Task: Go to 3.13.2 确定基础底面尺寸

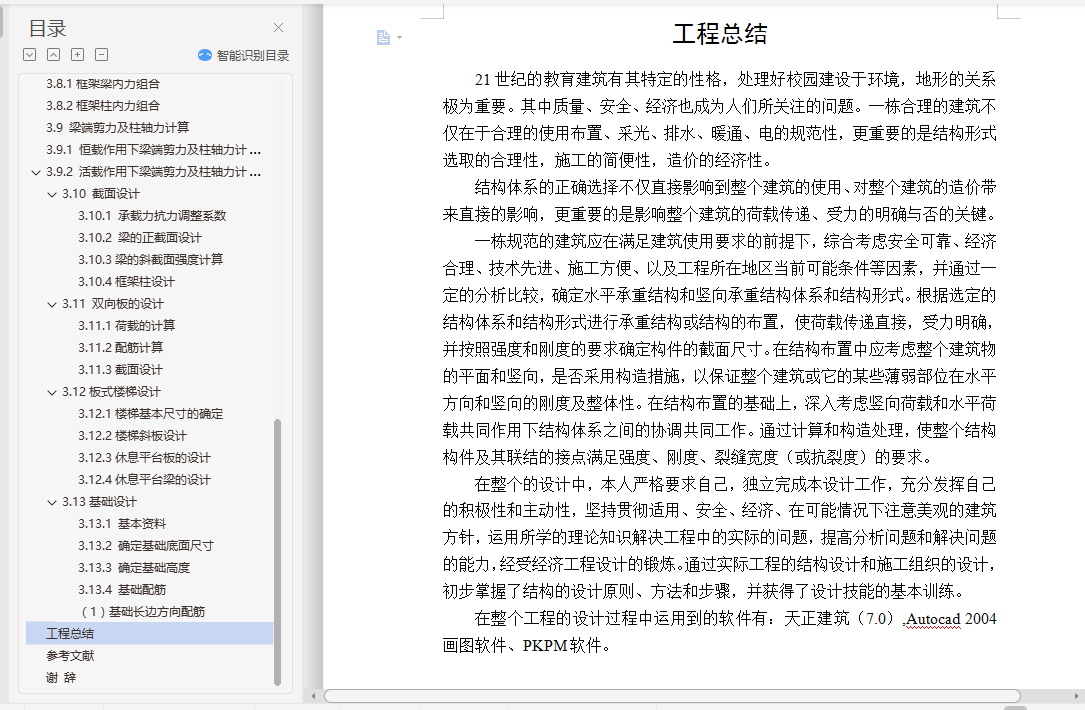Action: [x=146, y=546]
